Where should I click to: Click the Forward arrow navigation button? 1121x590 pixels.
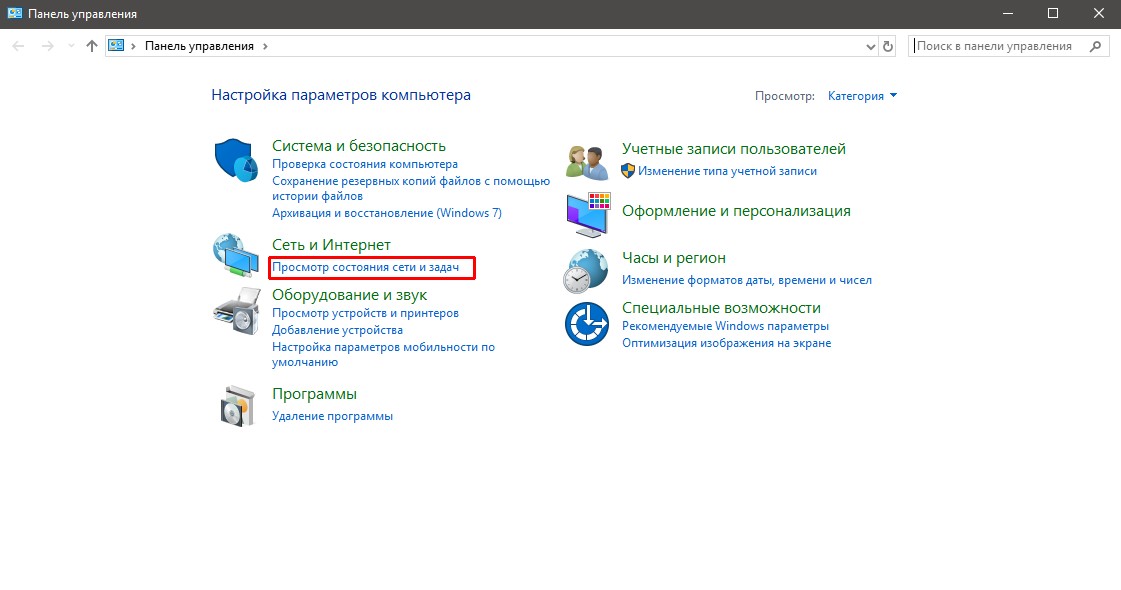point(47,46)
